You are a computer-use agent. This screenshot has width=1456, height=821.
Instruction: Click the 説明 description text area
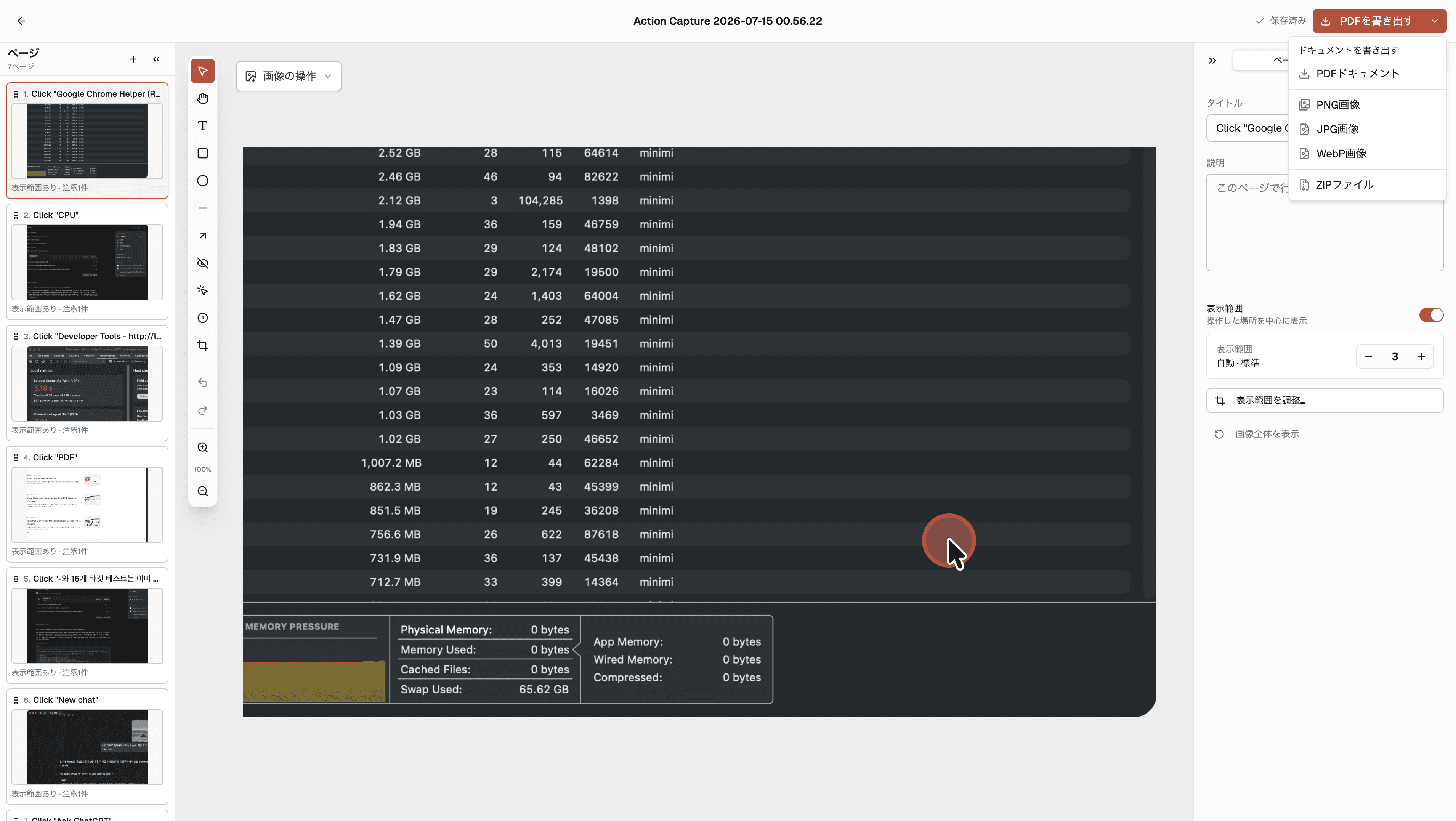click(1324, 223)
